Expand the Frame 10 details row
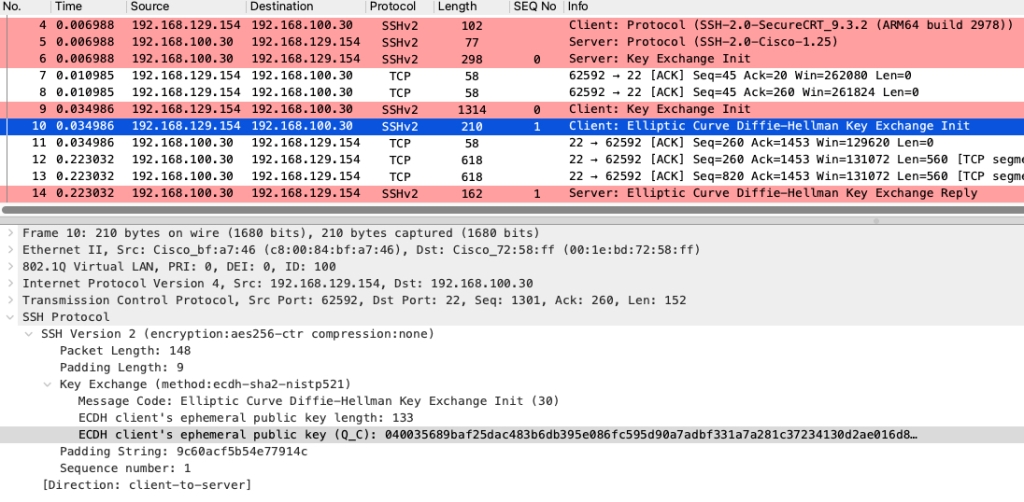The width and height of the screenshot is (1024, 502). click(x=10, y=232)
